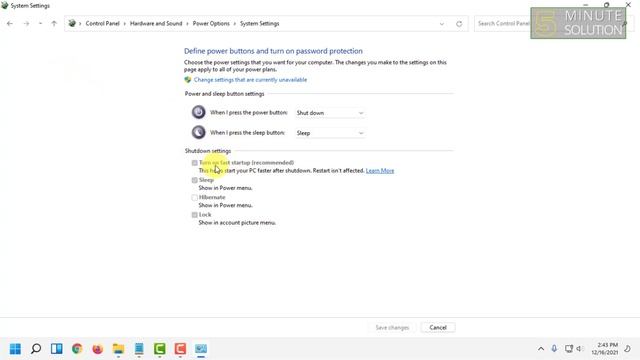Launch Firefox from taskbar
Screen dimensions: 640x360
click(x=98, y=349)
